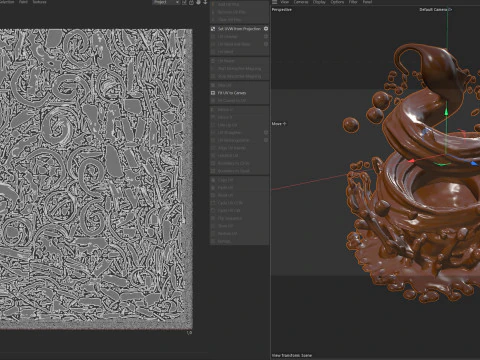This screenshot has height=360, width=480.
Task: Click the Fit Canvas to UV icon
Action: 213,100
